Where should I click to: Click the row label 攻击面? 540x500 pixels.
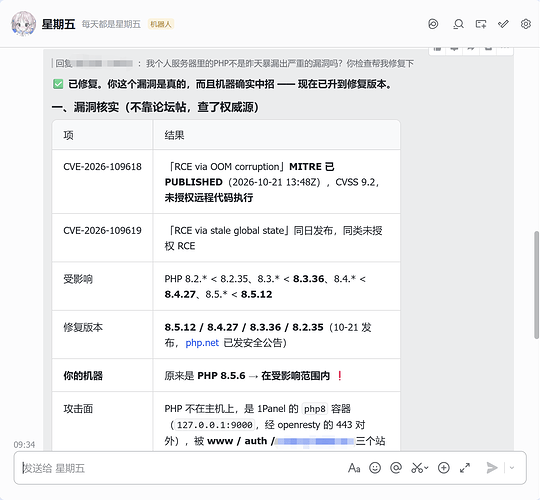(x=78, y=409)
